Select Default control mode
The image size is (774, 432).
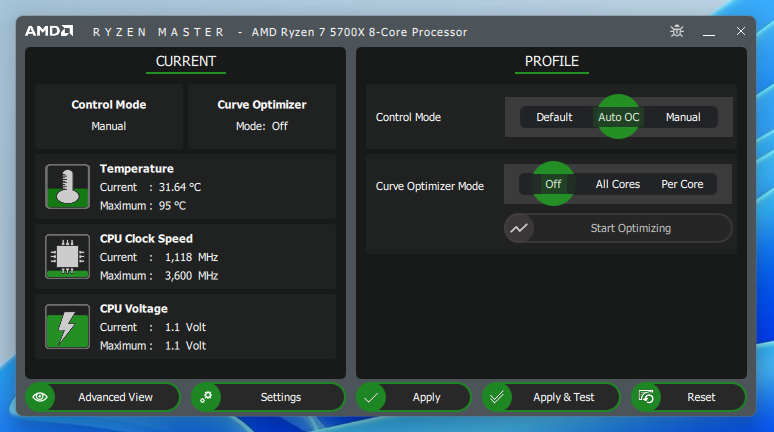tap(554, 117)
